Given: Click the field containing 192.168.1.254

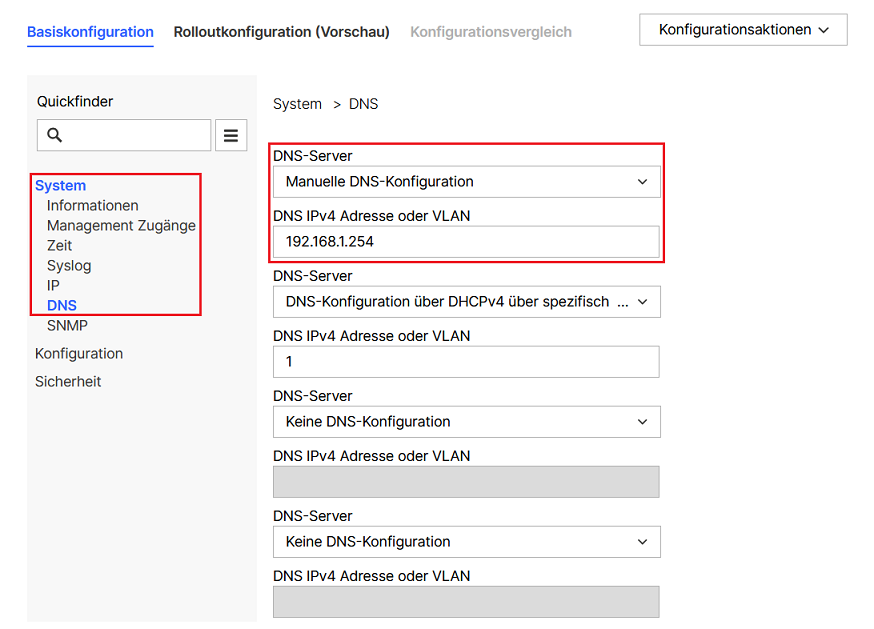Looking at the screenshot, I should [466, 242].
